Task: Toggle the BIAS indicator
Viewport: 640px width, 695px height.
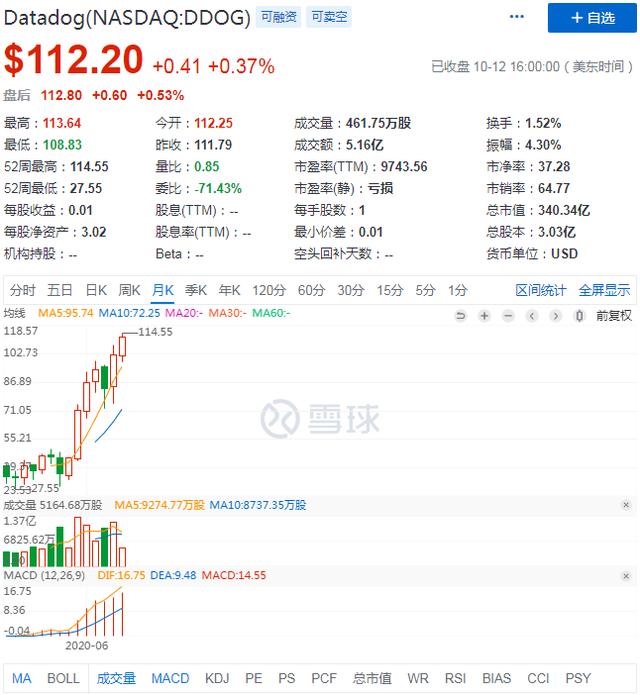Action: (496, 678)
